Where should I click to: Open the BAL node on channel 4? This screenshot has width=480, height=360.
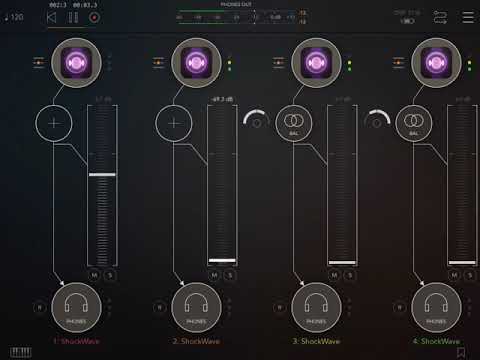click(414, 123)
